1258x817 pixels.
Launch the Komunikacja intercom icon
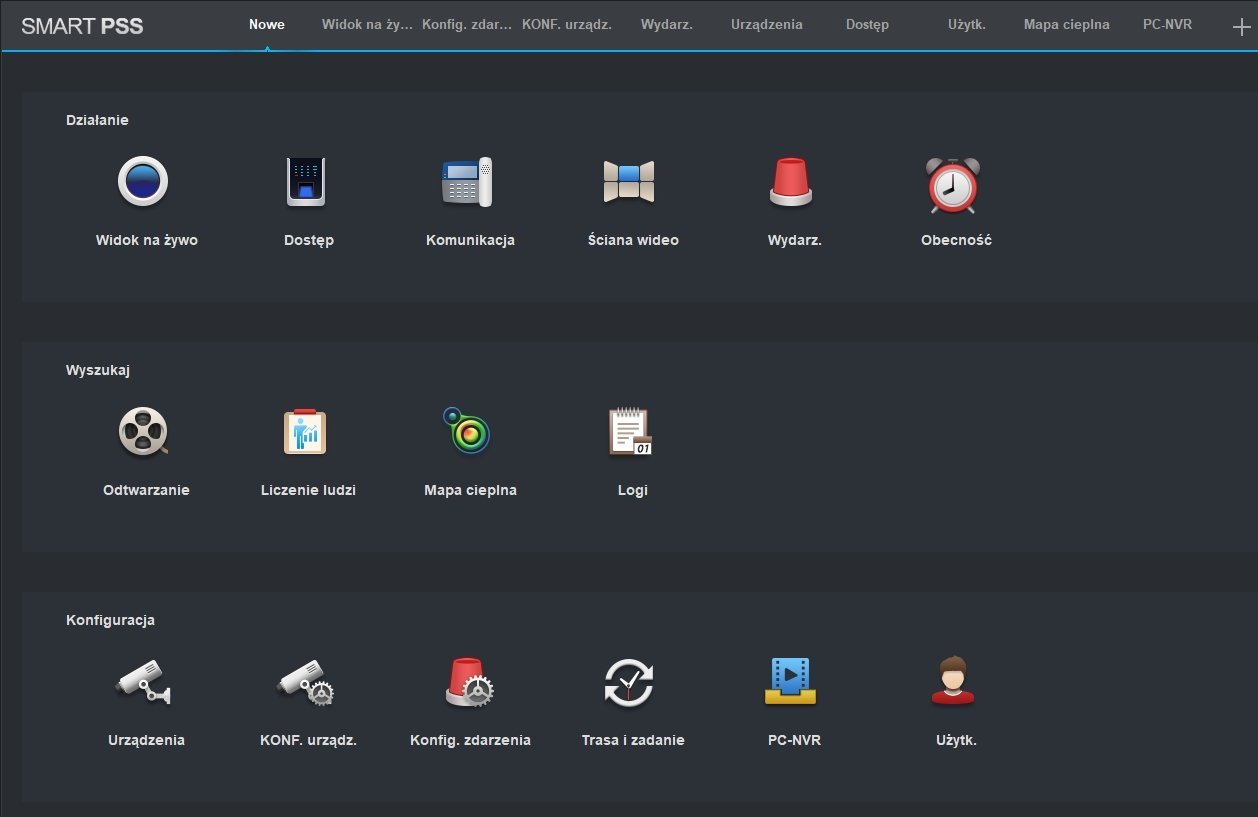pos(467,182)
